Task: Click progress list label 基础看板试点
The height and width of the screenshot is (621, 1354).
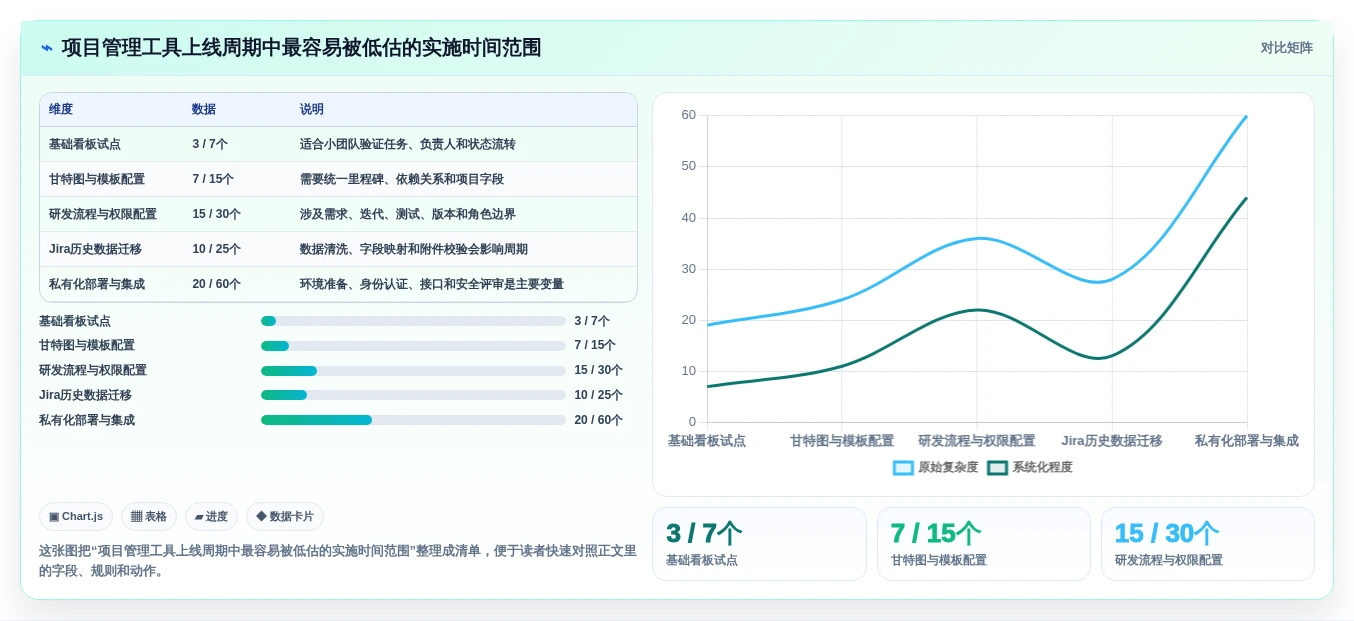Action: tap(75, 321)
